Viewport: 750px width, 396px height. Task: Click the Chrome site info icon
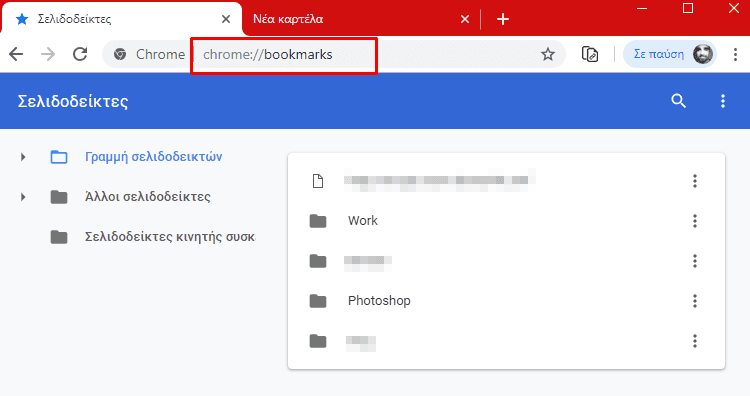click(120, 54)
